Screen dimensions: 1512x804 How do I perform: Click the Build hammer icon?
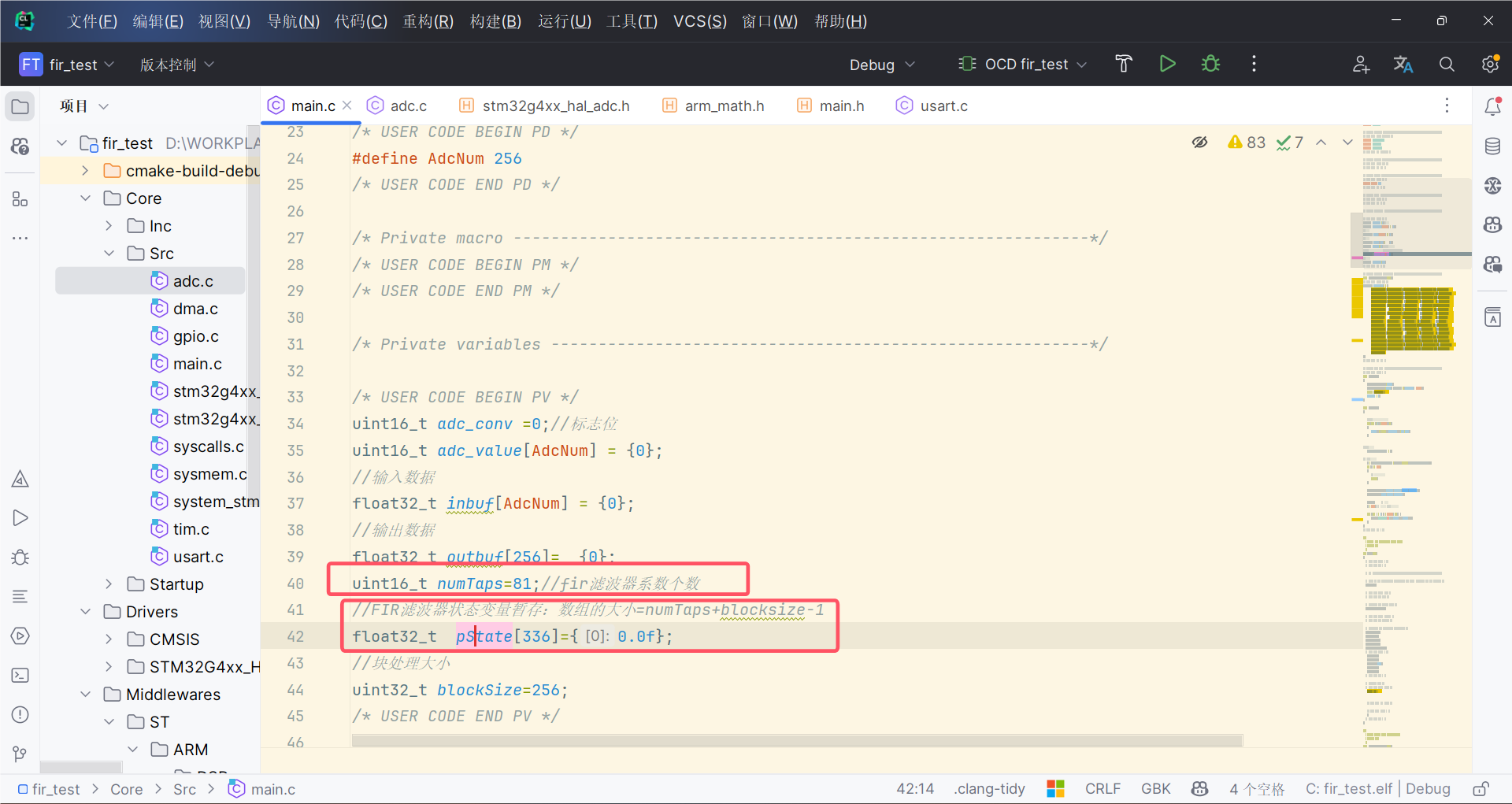[x=1124, y=64]
